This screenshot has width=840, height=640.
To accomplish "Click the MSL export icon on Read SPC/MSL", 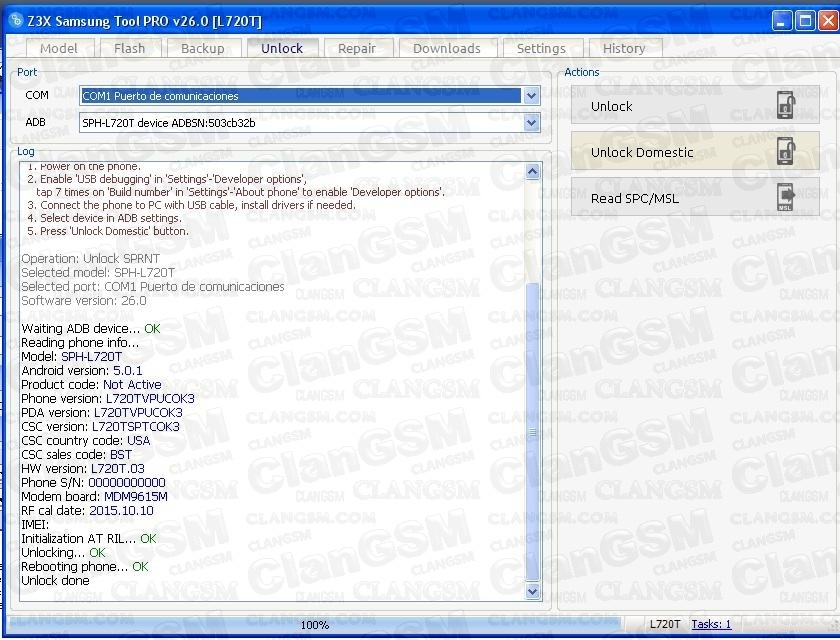I will (786, 197).
